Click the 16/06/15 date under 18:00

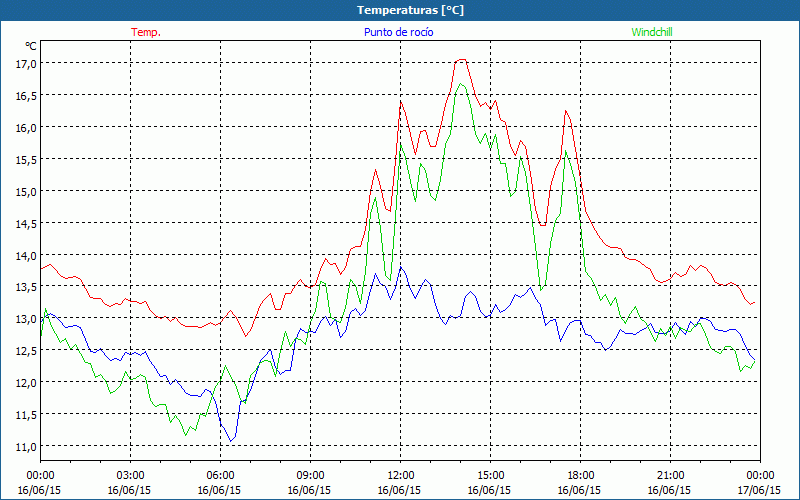coord(580,490)
